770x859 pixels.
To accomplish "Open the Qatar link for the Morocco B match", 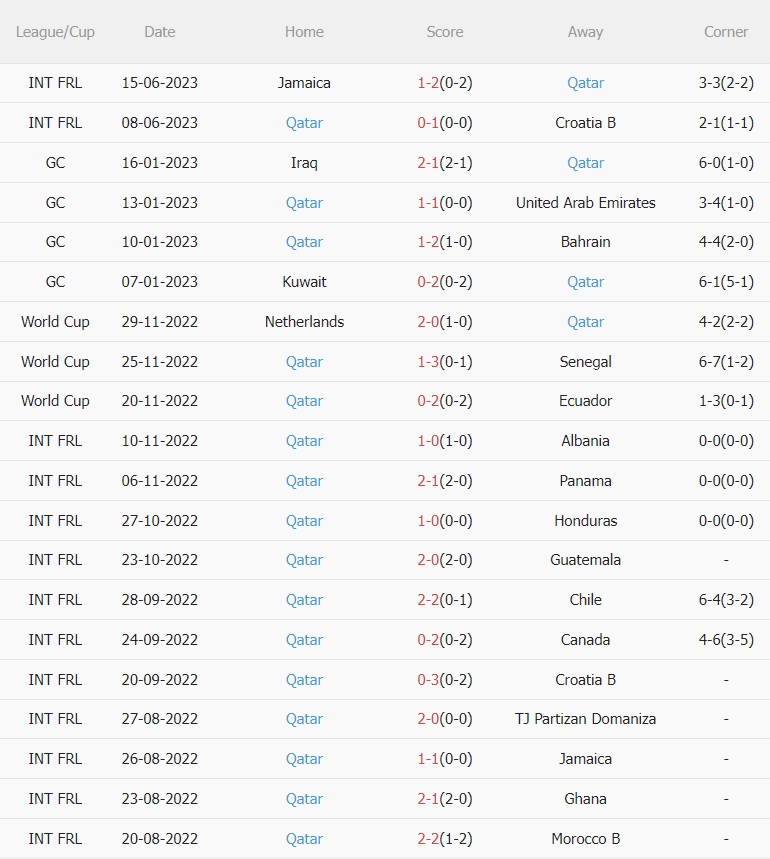I will tap(304, 839).
